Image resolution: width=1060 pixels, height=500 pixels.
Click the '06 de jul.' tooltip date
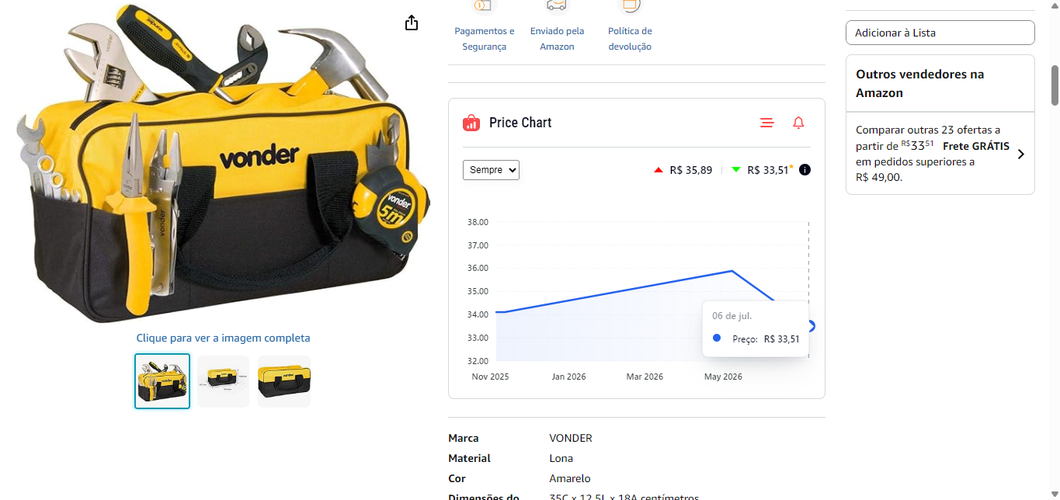pos(731,316)
